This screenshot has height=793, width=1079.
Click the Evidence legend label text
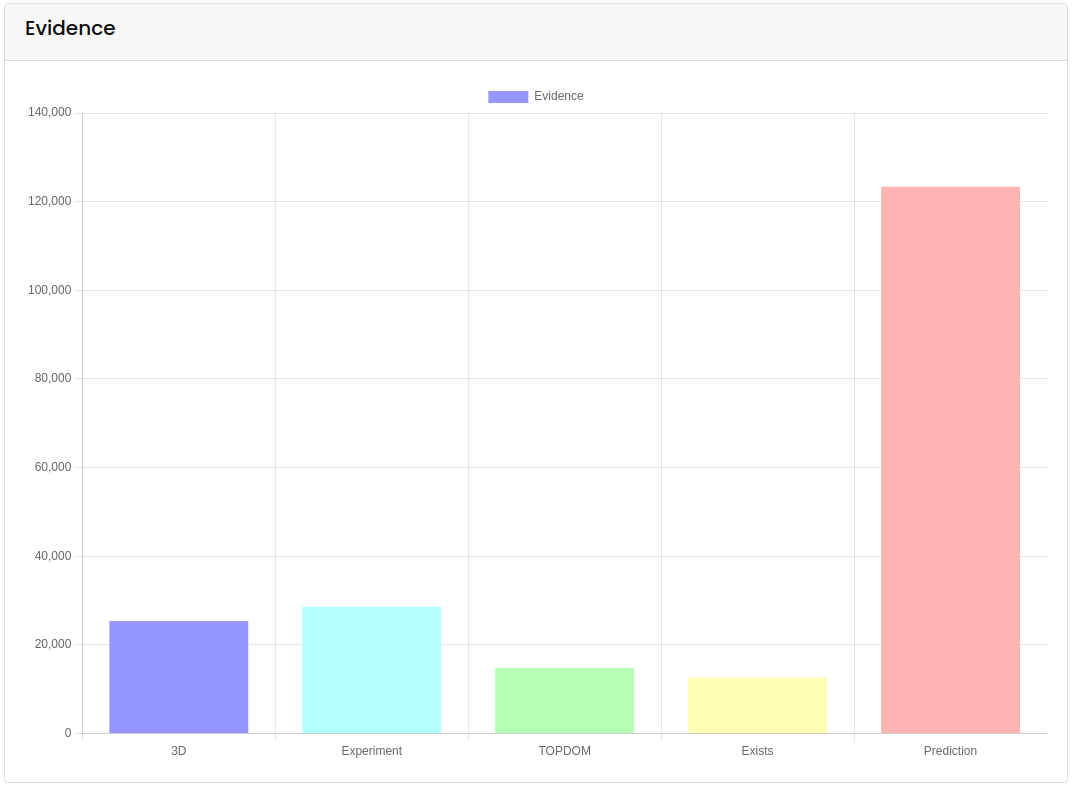click(x=558, y=97)
